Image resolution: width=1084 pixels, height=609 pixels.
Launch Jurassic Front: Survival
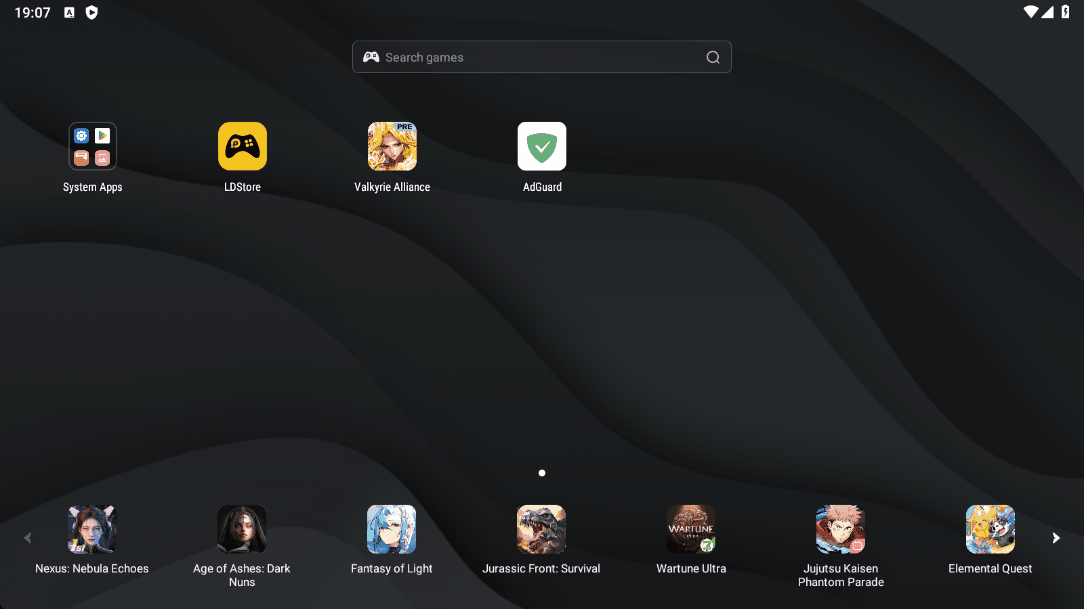[541, 530]
